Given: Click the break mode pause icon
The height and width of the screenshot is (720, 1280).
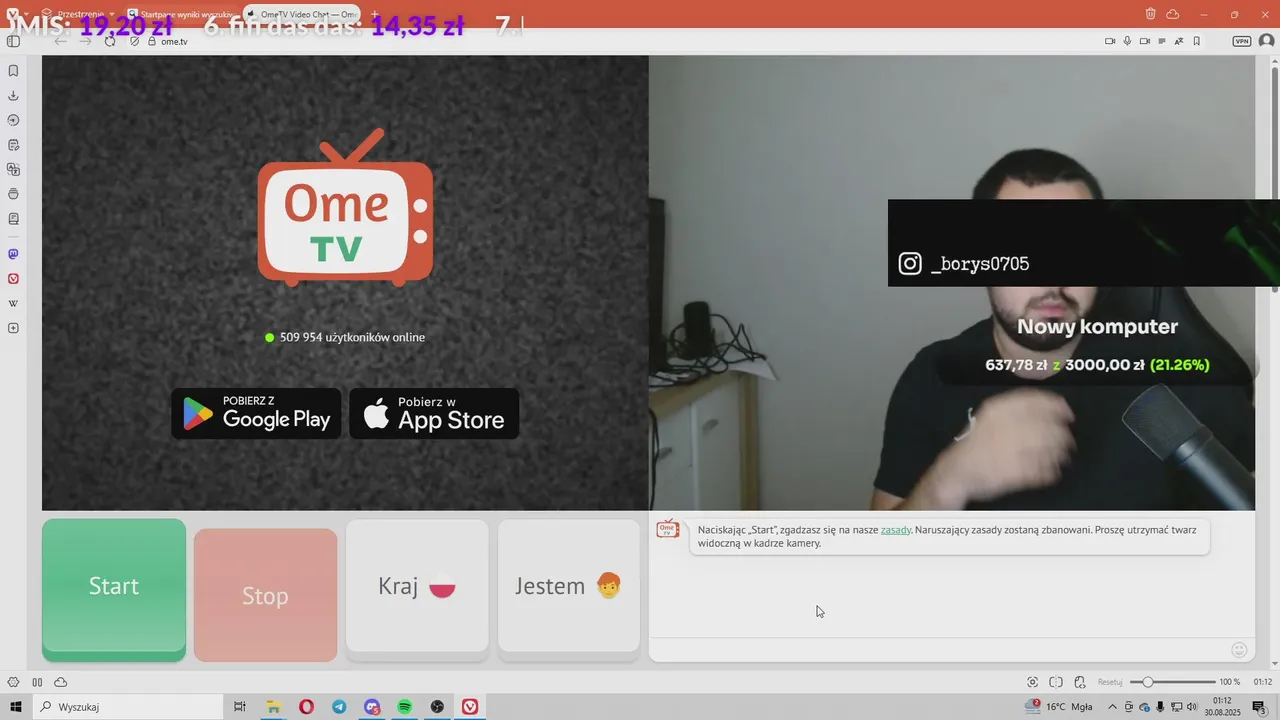Looking at the screenshot, I should coord(37,682).
